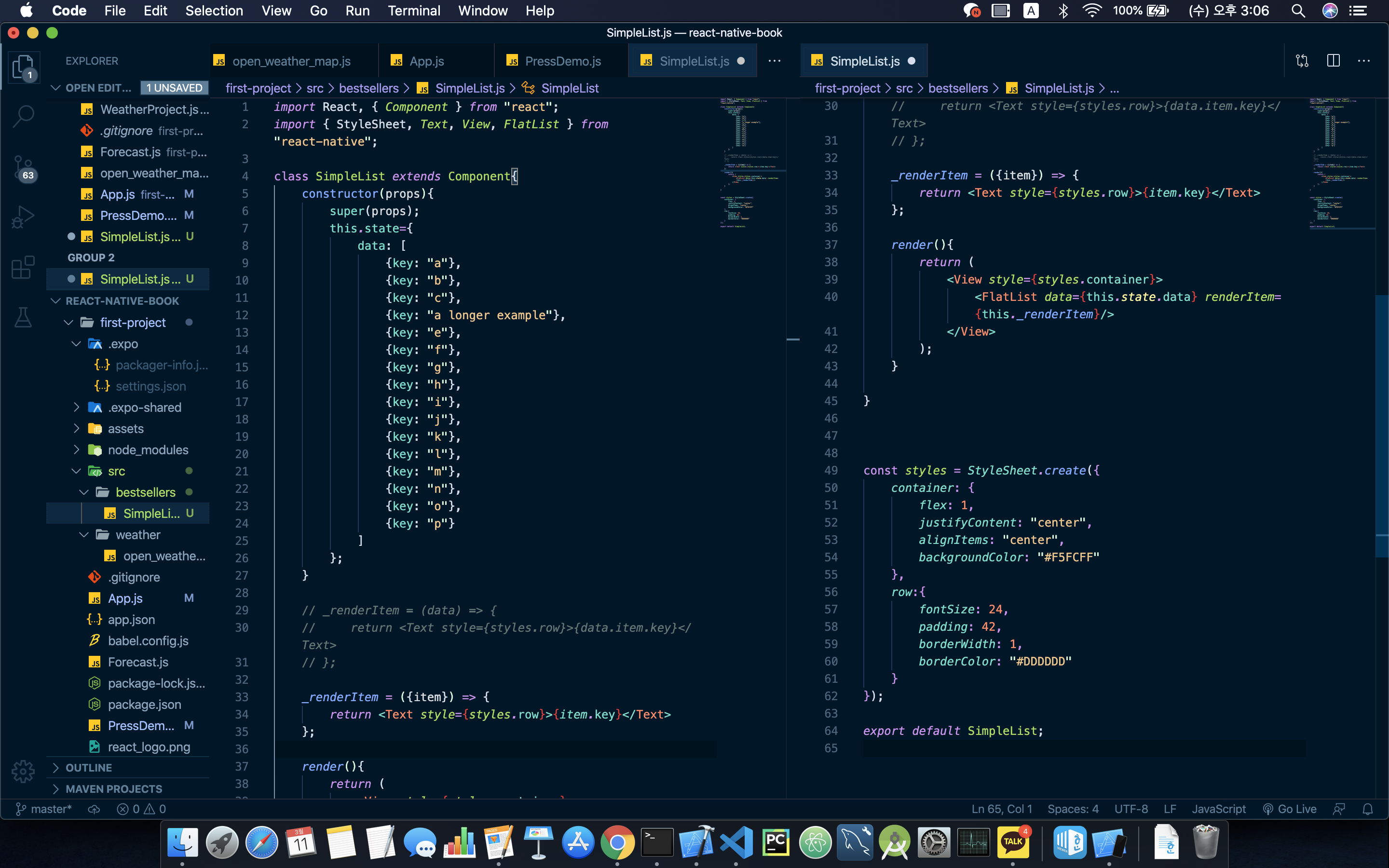
Task: Open the Run and Debug view
Action: pyautogui.click(x=23, y=217)
